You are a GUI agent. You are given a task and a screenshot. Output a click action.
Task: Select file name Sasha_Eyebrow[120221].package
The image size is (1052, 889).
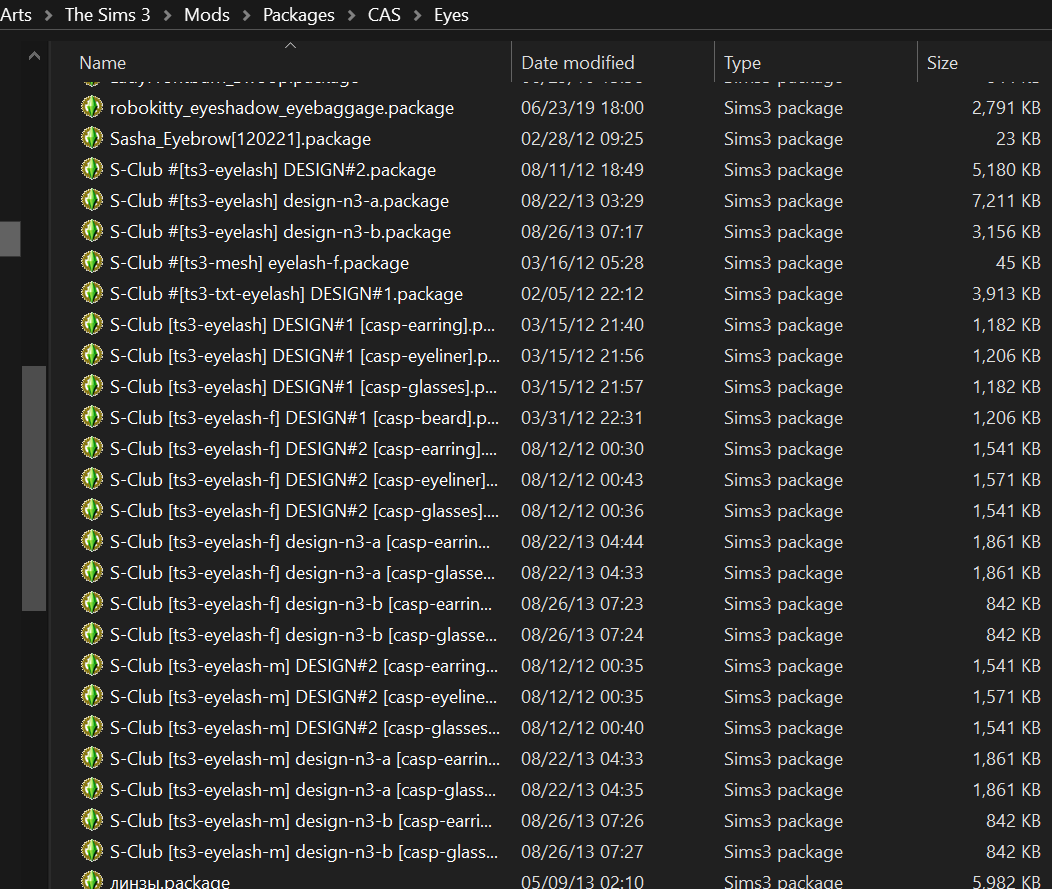click(x=240, y=139)
